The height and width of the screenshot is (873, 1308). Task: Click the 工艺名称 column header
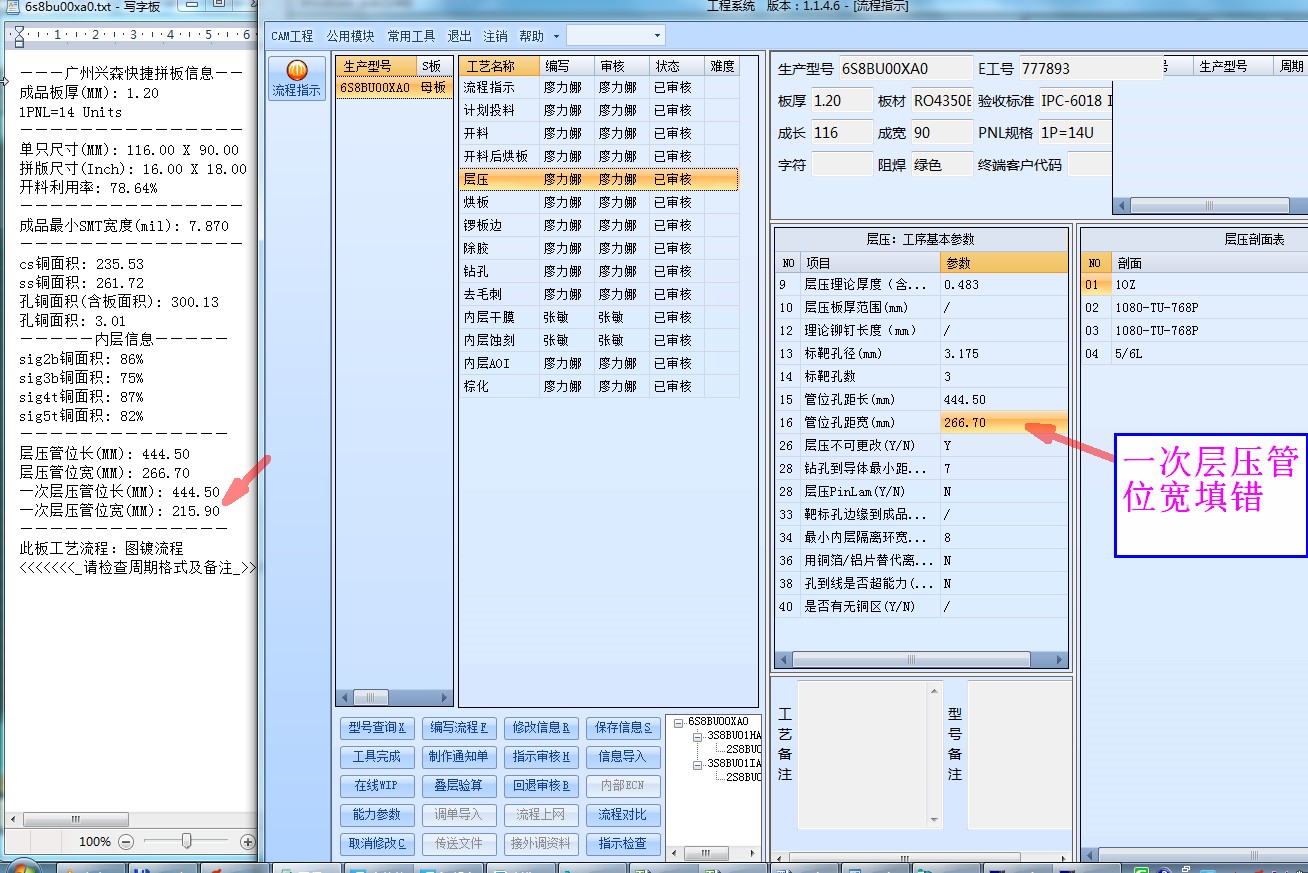[500, 66]
